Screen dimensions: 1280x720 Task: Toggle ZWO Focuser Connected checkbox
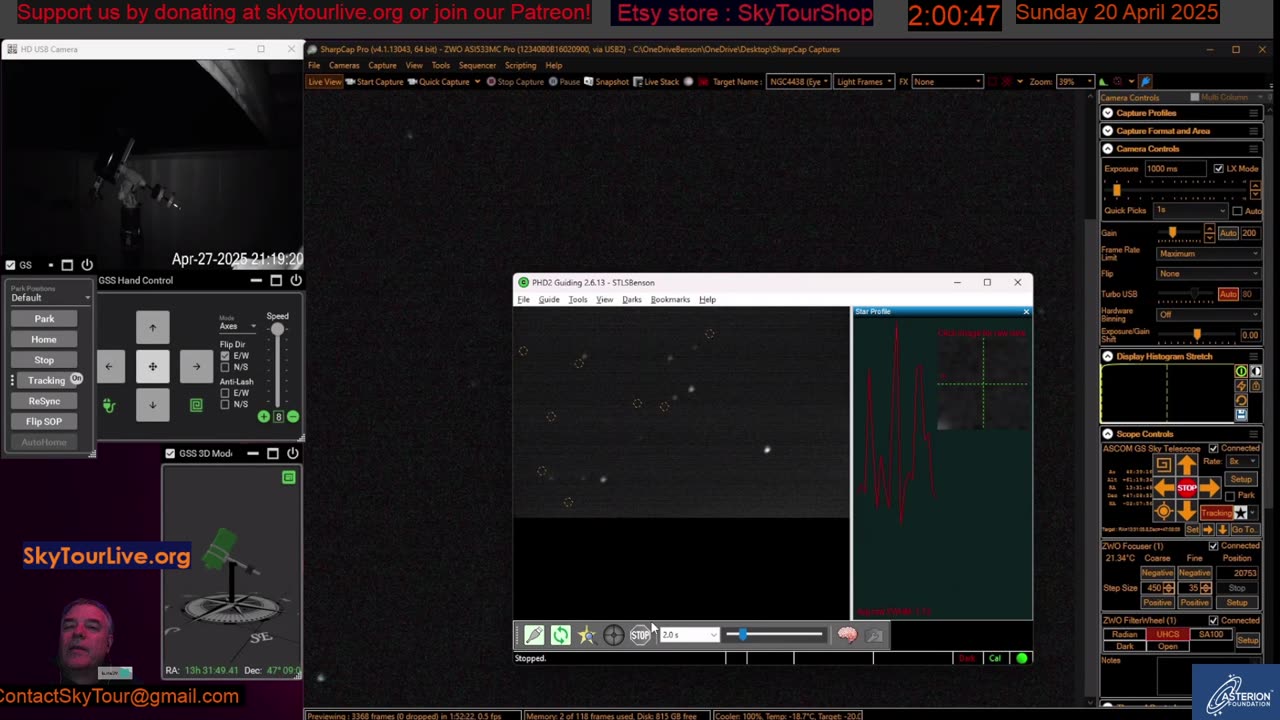(x=1213, y=546)
